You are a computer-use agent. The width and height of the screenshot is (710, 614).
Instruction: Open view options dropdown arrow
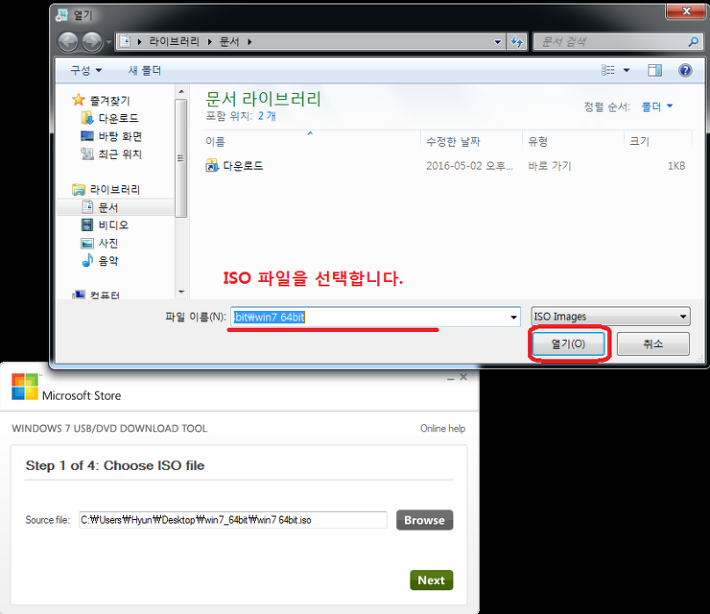(626, 70)
